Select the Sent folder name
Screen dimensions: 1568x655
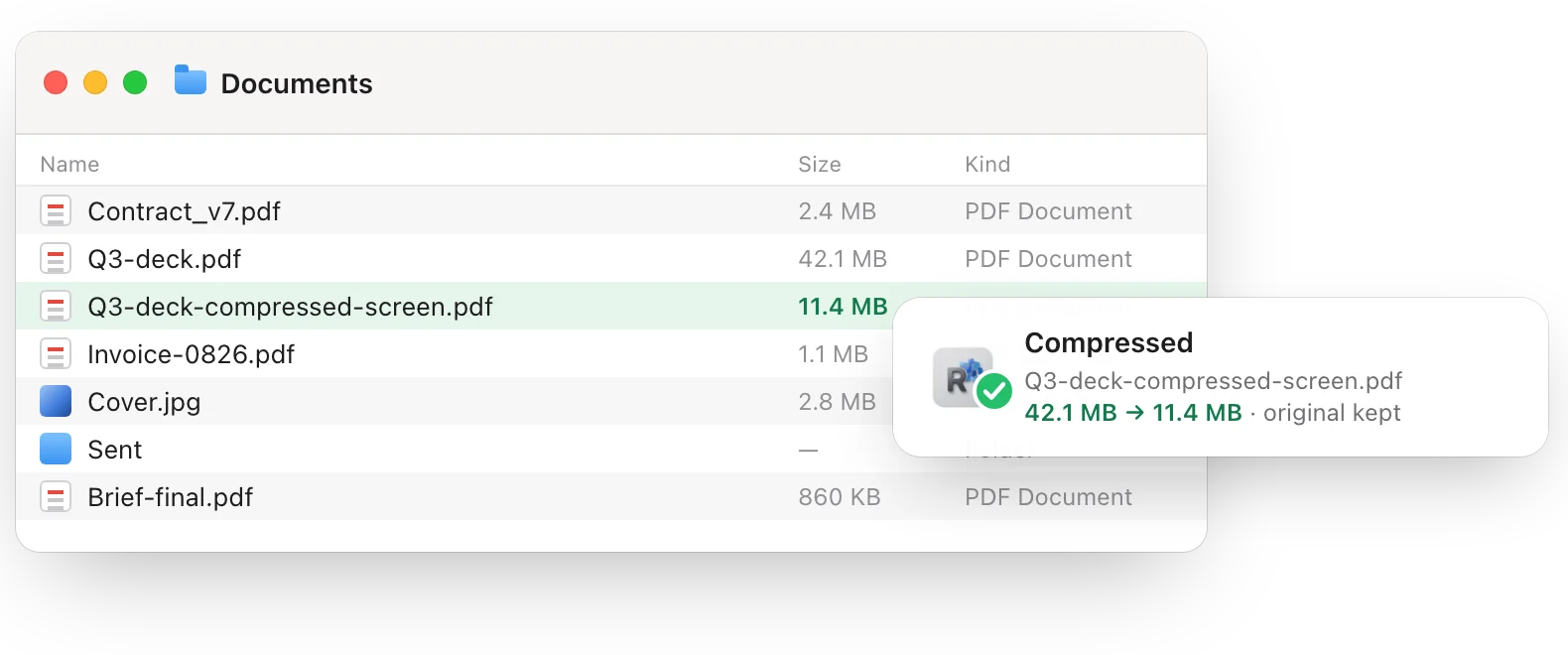pos(115,450)
